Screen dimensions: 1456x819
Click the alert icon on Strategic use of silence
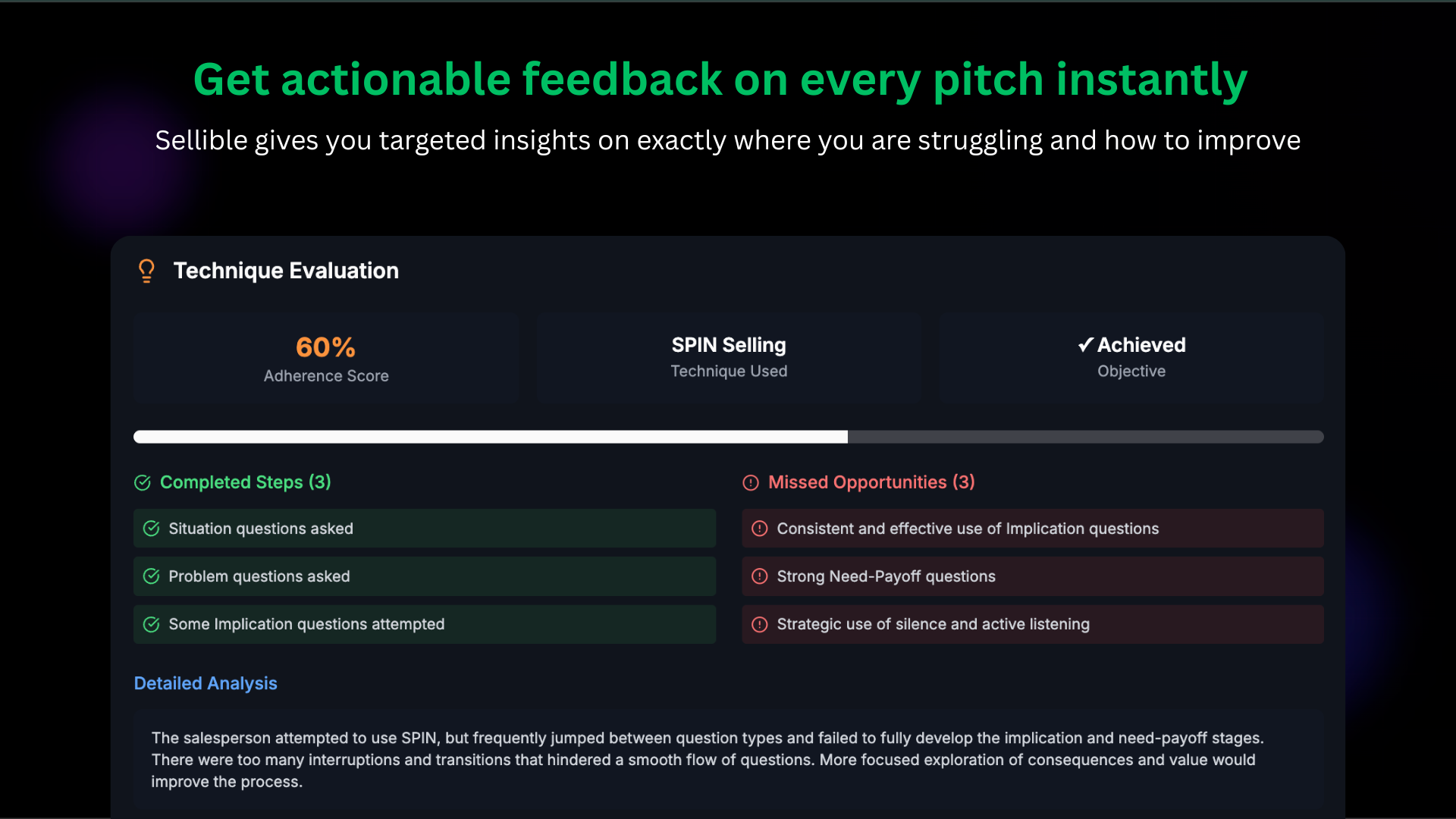pos(760,624)
